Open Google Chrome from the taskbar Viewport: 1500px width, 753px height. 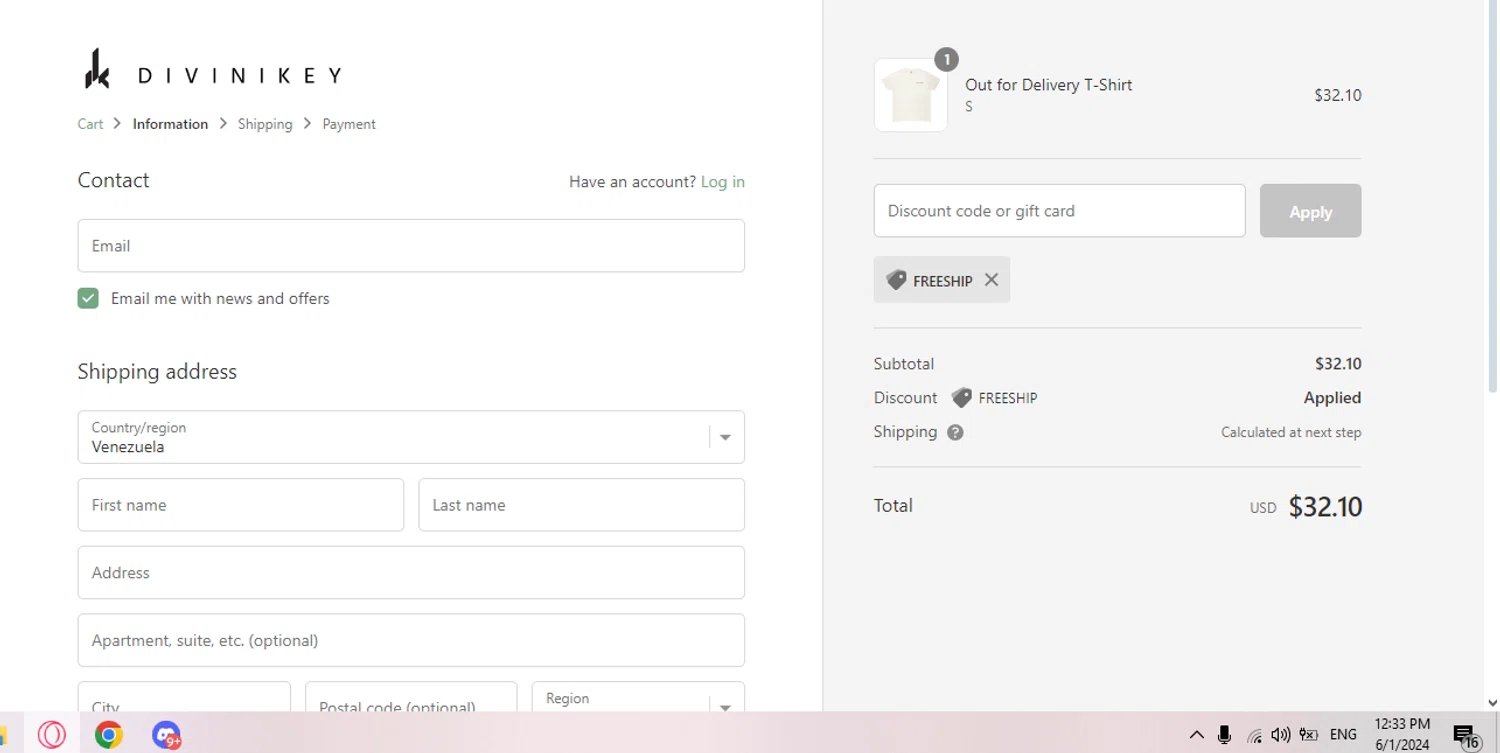[x=109, y=735]
